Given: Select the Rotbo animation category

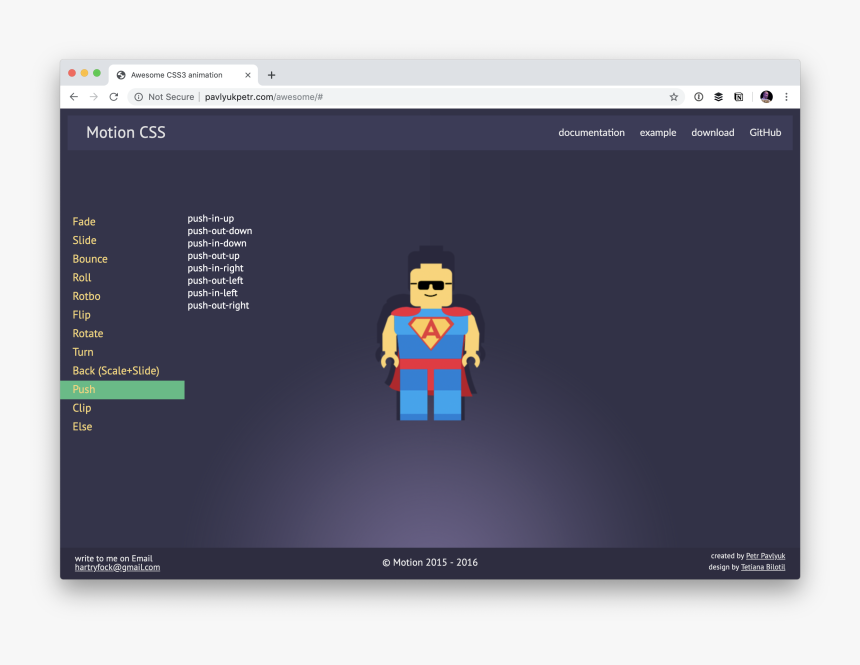Looking at the screenshot, I should tap(87, 296).
